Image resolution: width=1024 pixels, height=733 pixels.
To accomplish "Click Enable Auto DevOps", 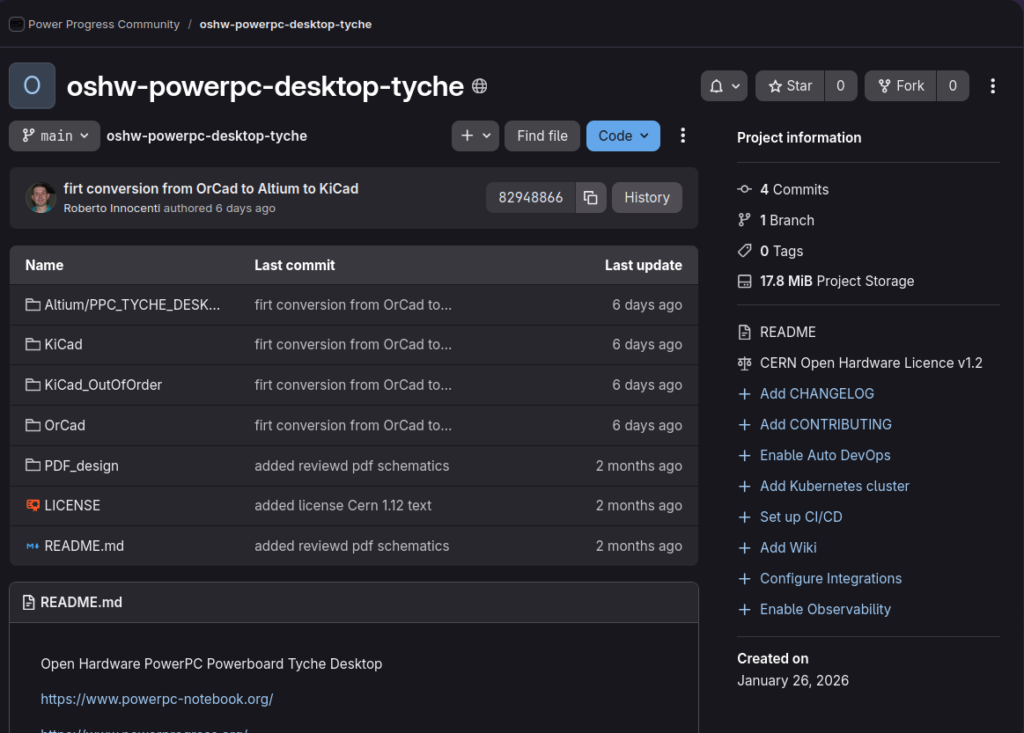I will pyautogui.click(x=825, y=455).
